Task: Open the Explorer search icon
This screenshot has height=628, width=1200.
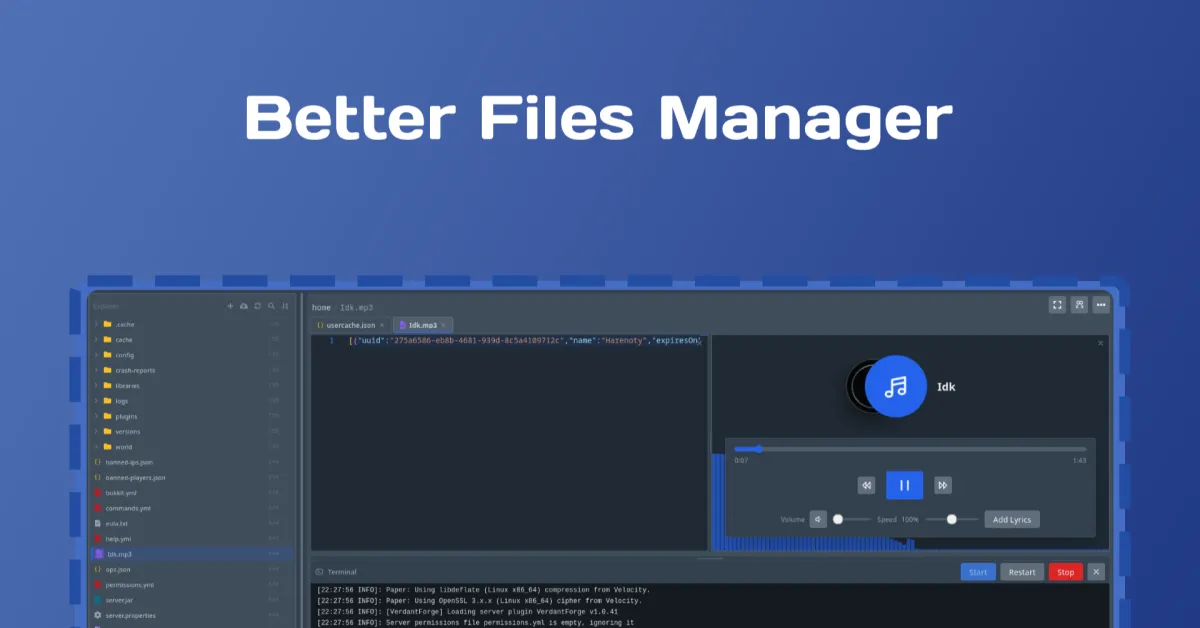Action: 271,306
